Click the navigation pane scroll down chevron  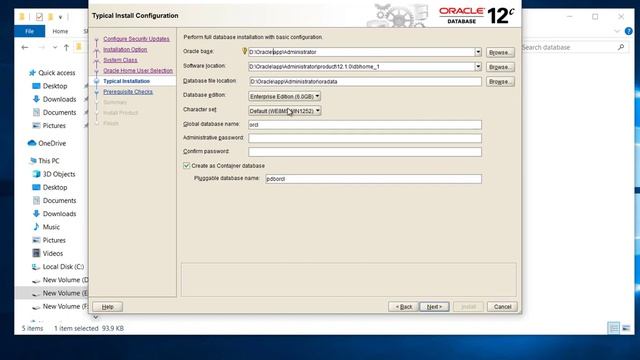(x=95, y=317)
